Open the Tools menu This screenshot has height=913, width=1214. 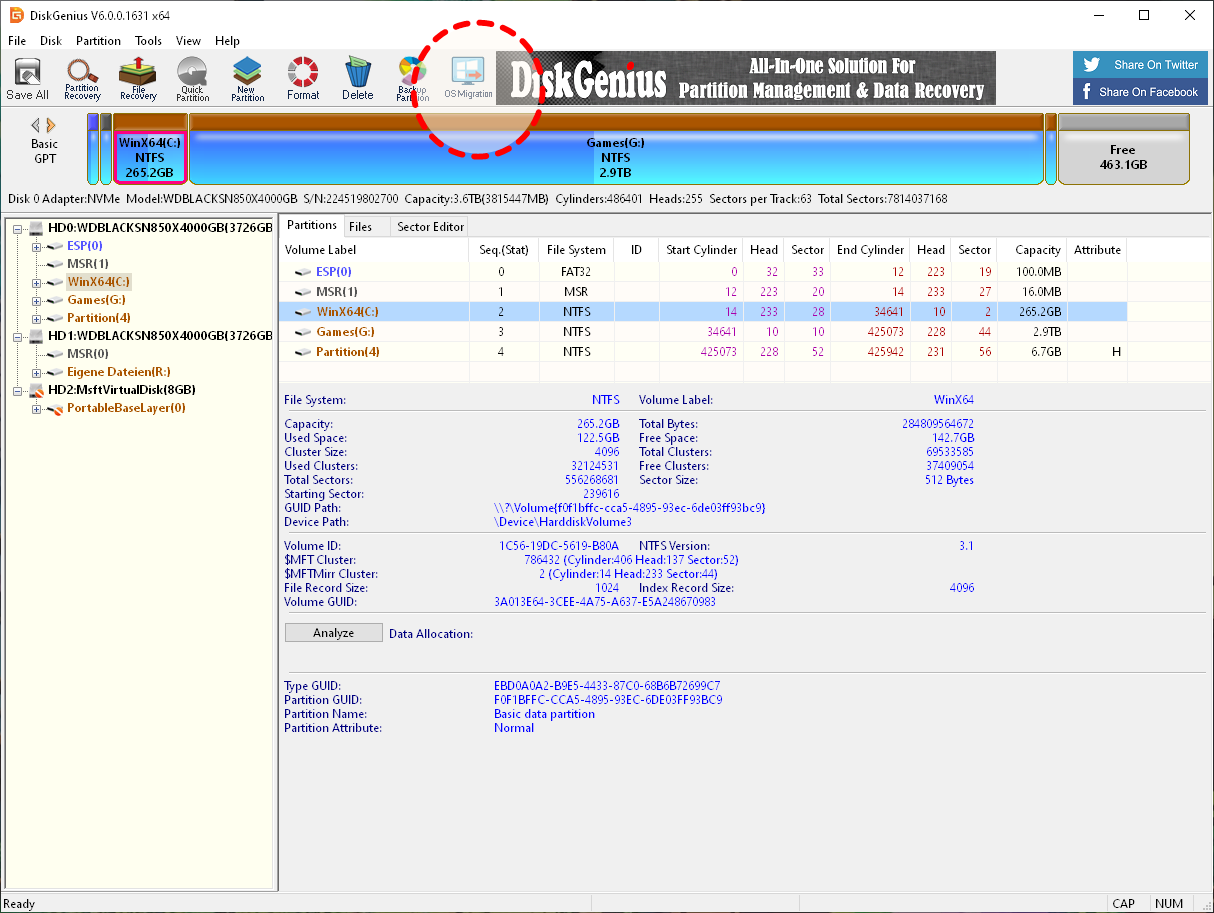pyautogui.click(x=148, y=41)
